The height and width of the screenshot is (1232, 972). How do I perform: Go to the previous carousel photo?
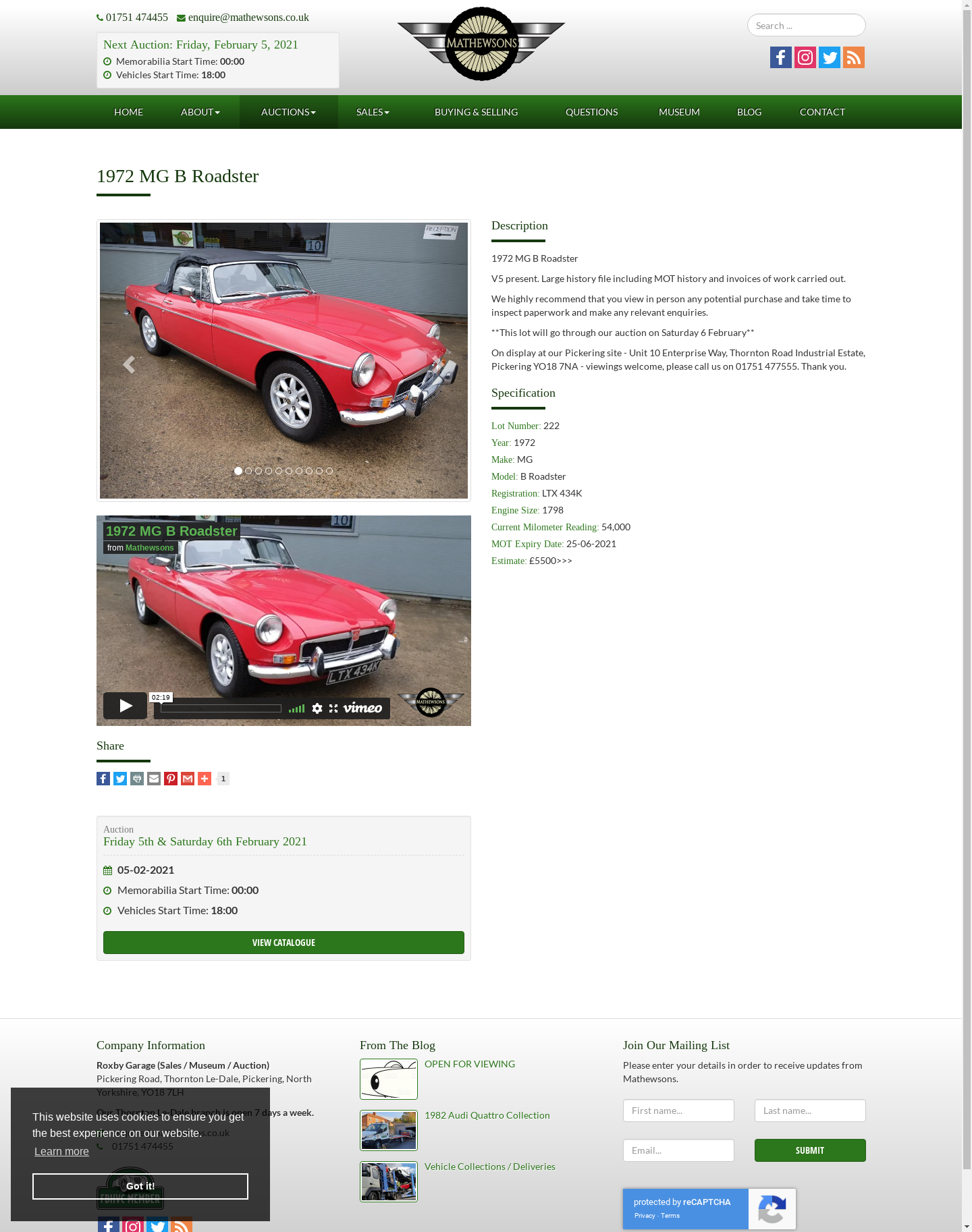(x=128, y=364)
